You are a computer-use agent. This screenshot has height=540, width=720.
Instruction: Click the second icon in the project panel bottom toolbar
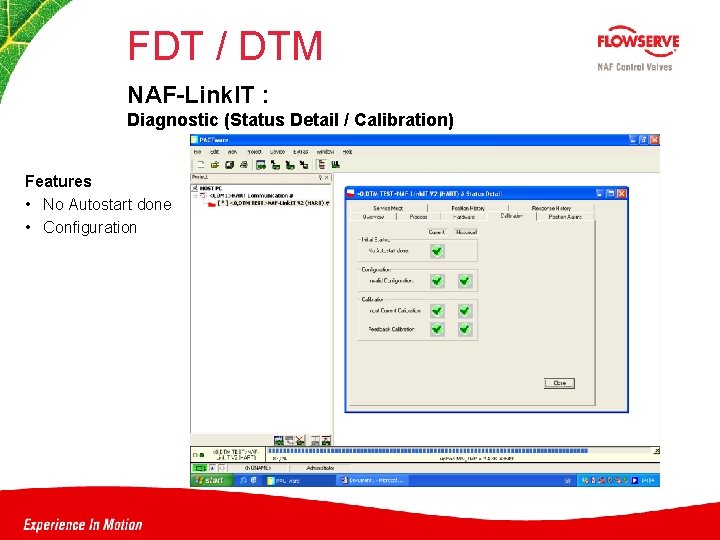[289, 441]
